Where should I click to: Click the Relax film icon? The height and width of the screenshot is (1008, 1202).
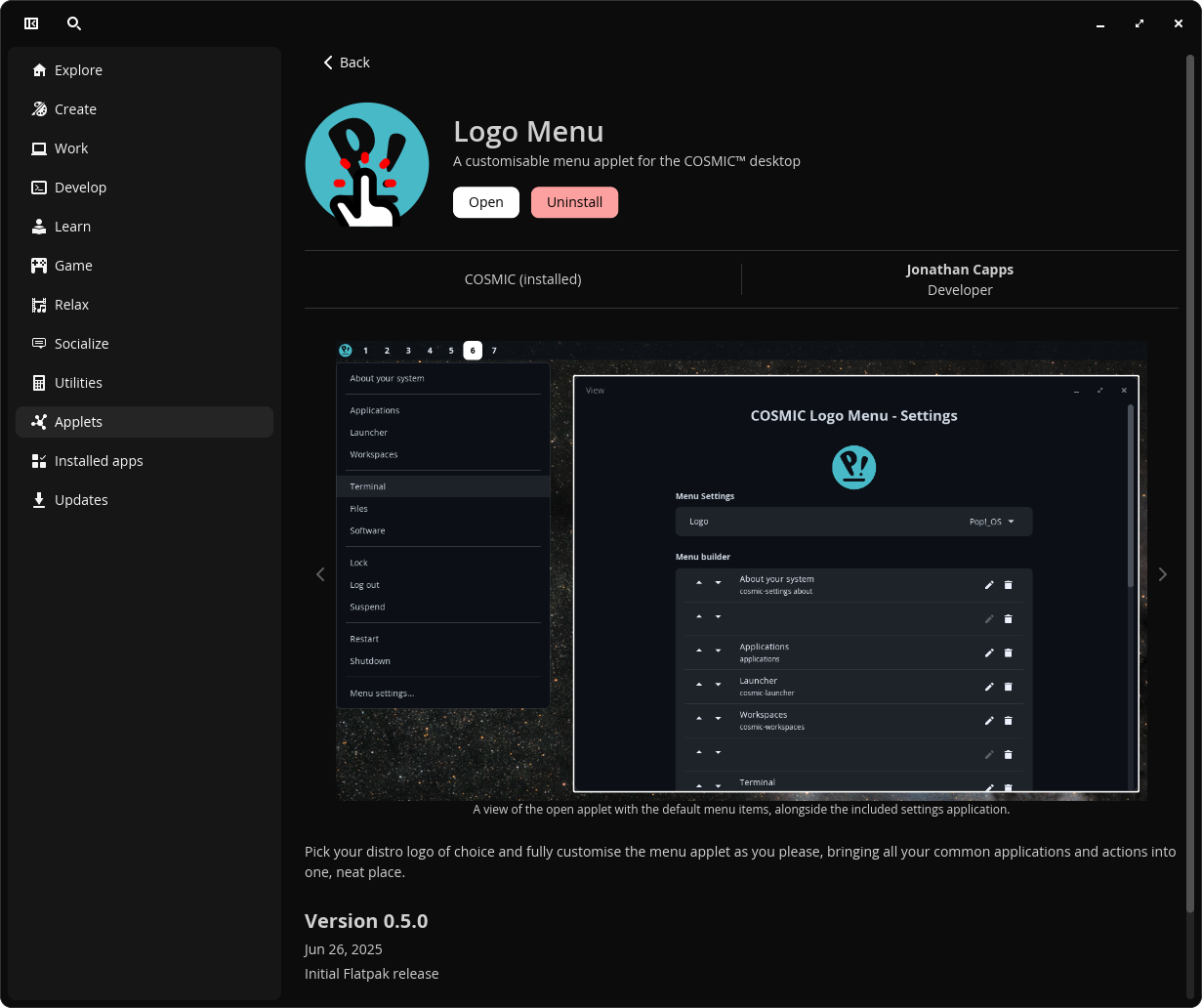39,305
